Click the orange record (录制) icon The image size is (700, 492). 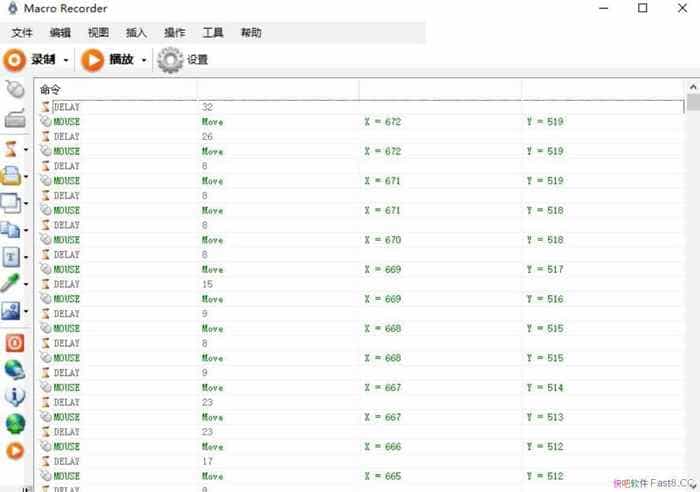click(x=14, y=60)
